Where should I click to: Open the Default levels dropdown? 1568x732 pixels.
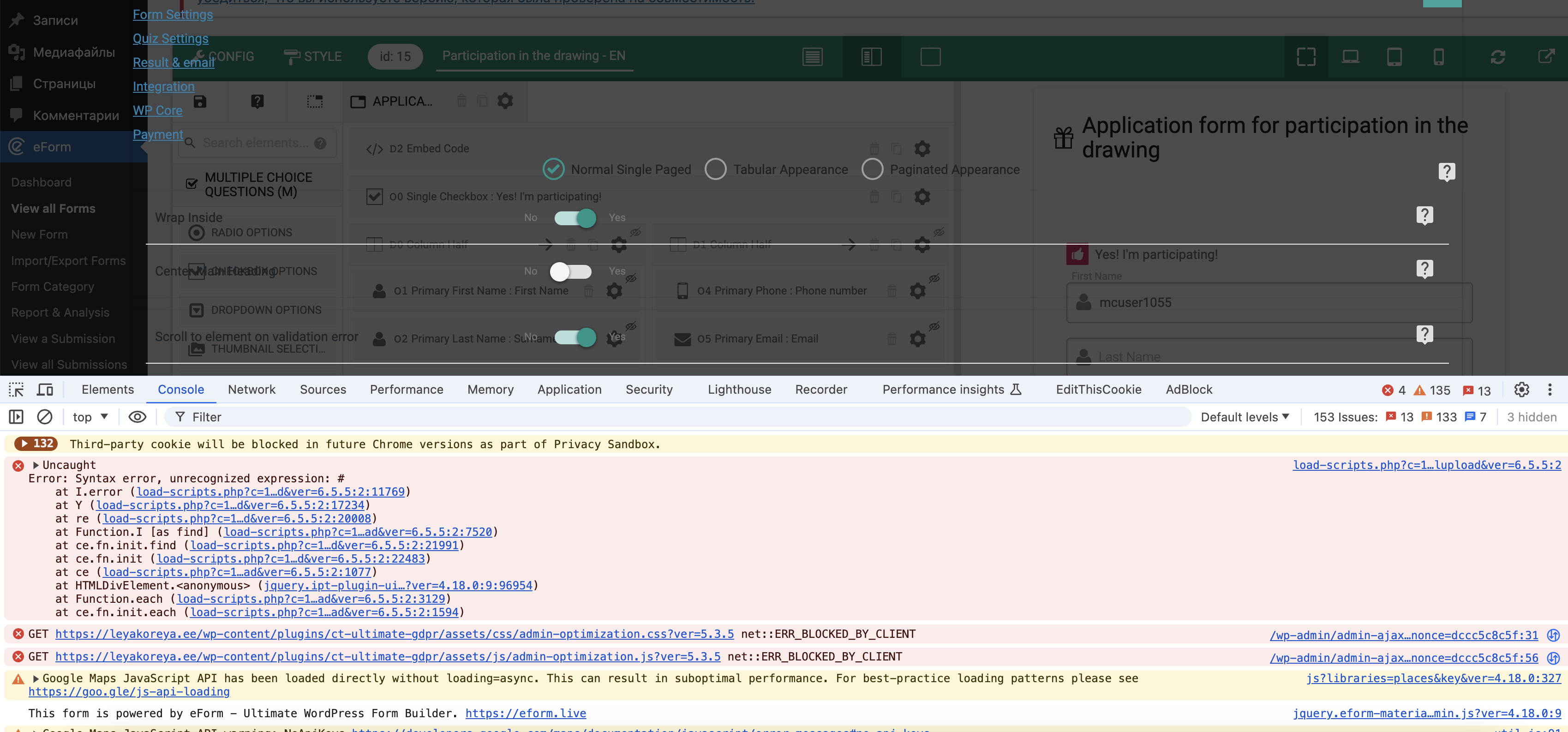tap(1245, 417)
